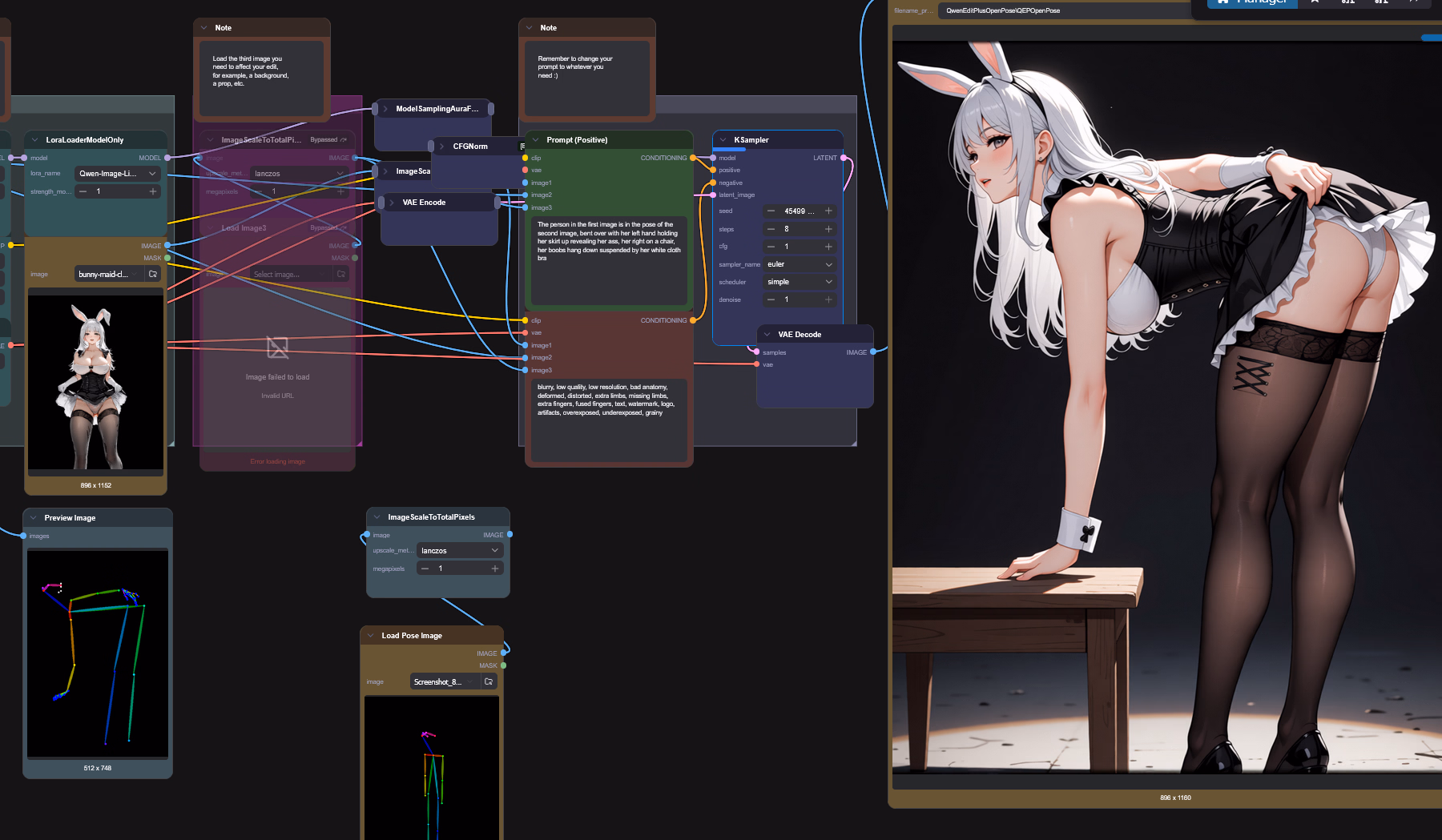Click the plus icon for KSampler cfg
Viewport: 1442px width, 840px height.
pyautogui.click(x=828, y=247)
